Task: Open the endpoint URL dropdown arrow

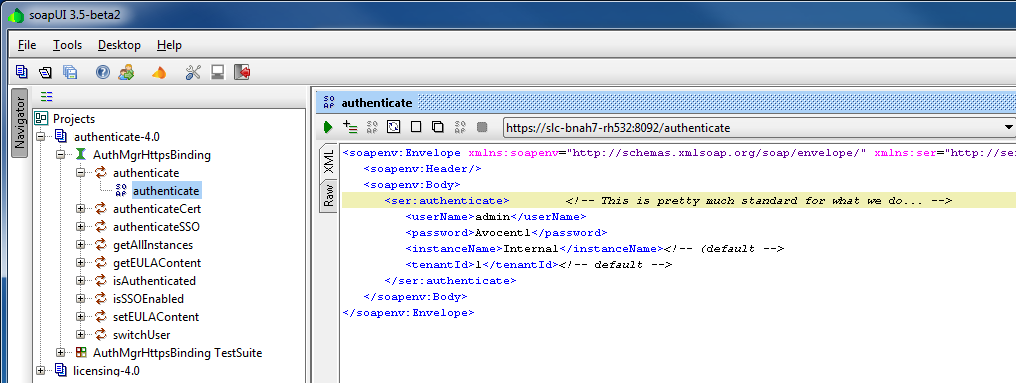Action: pos(1008,128)
